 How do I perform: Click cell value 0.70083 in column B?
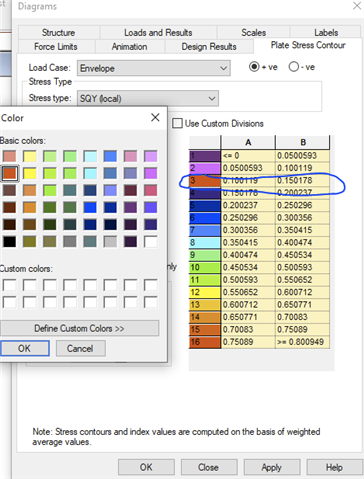click(303, 317)
